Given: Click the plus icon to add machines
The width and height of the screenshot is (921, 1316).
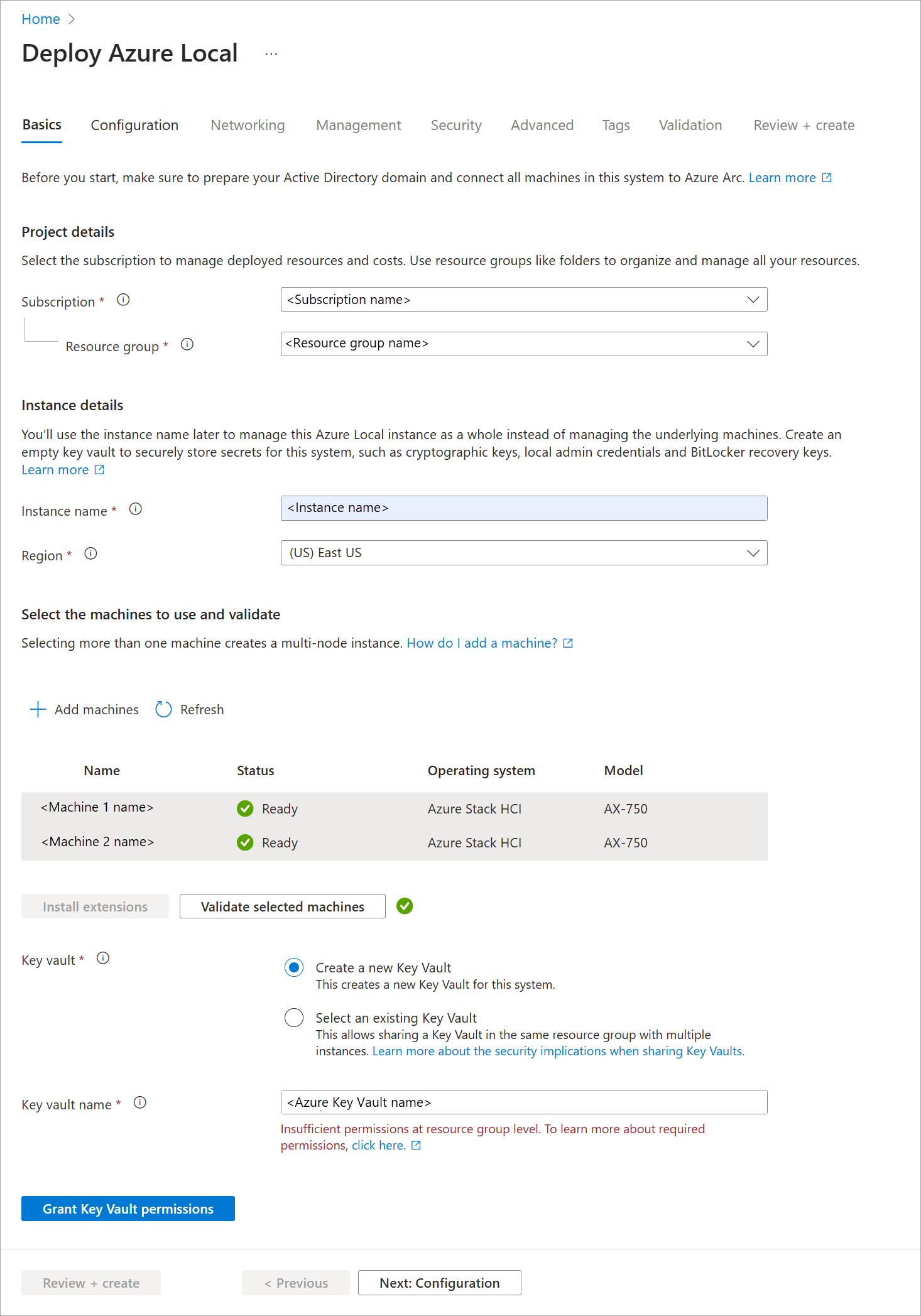Looking at the screenshot, I should tap(38, 709).
